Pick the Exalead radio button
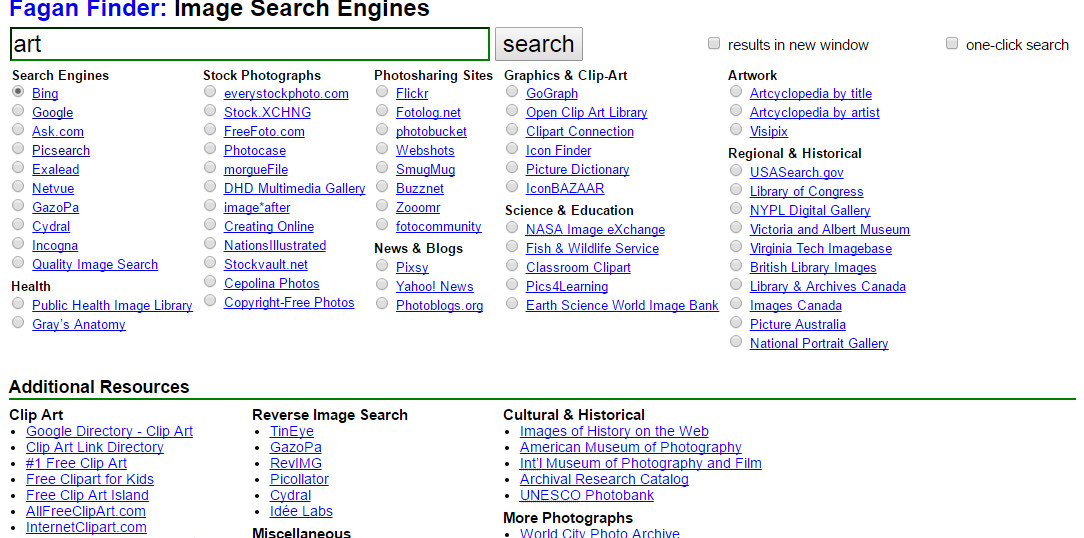Viewport: 1084px width, 538px height. 19,167
